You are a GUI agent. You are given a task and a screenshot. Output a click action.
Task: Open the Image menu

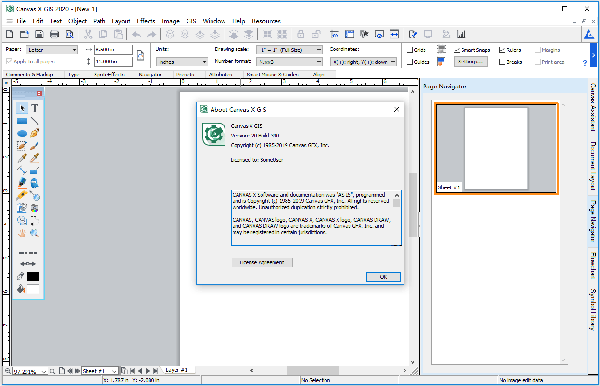(170, 21)
